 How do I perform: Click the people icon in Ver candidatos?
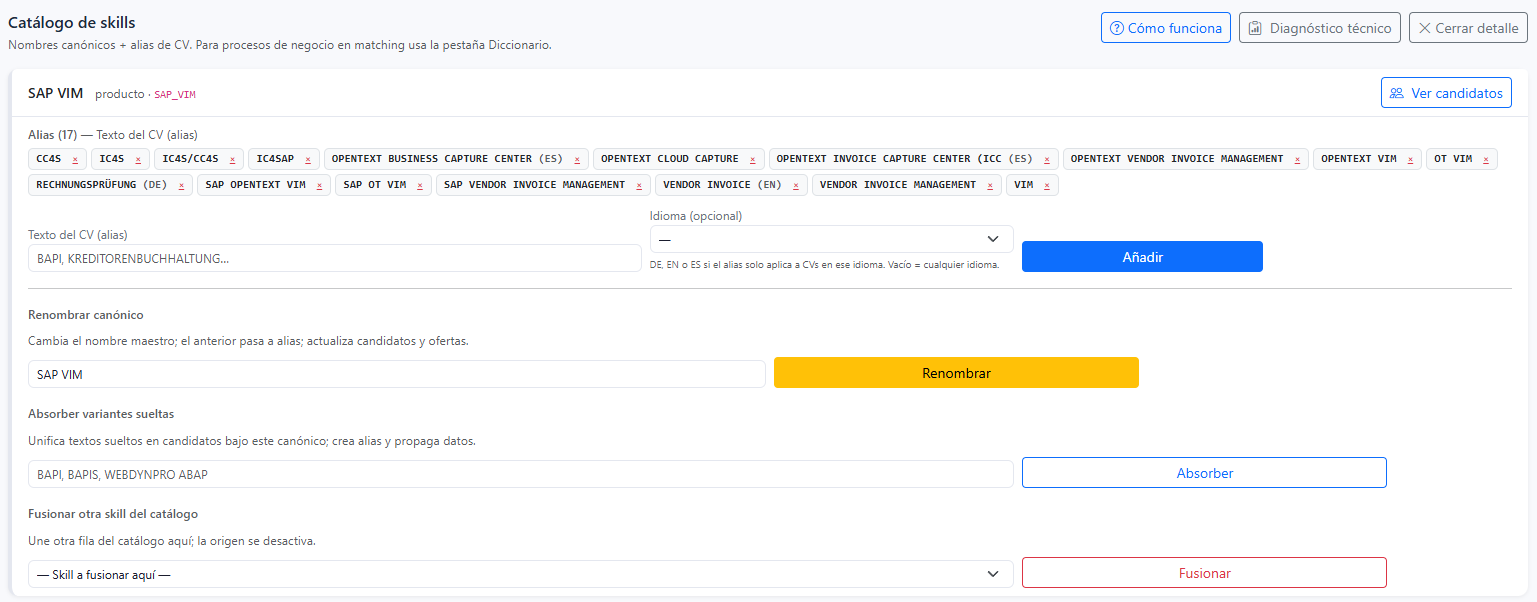[1397, 93]
